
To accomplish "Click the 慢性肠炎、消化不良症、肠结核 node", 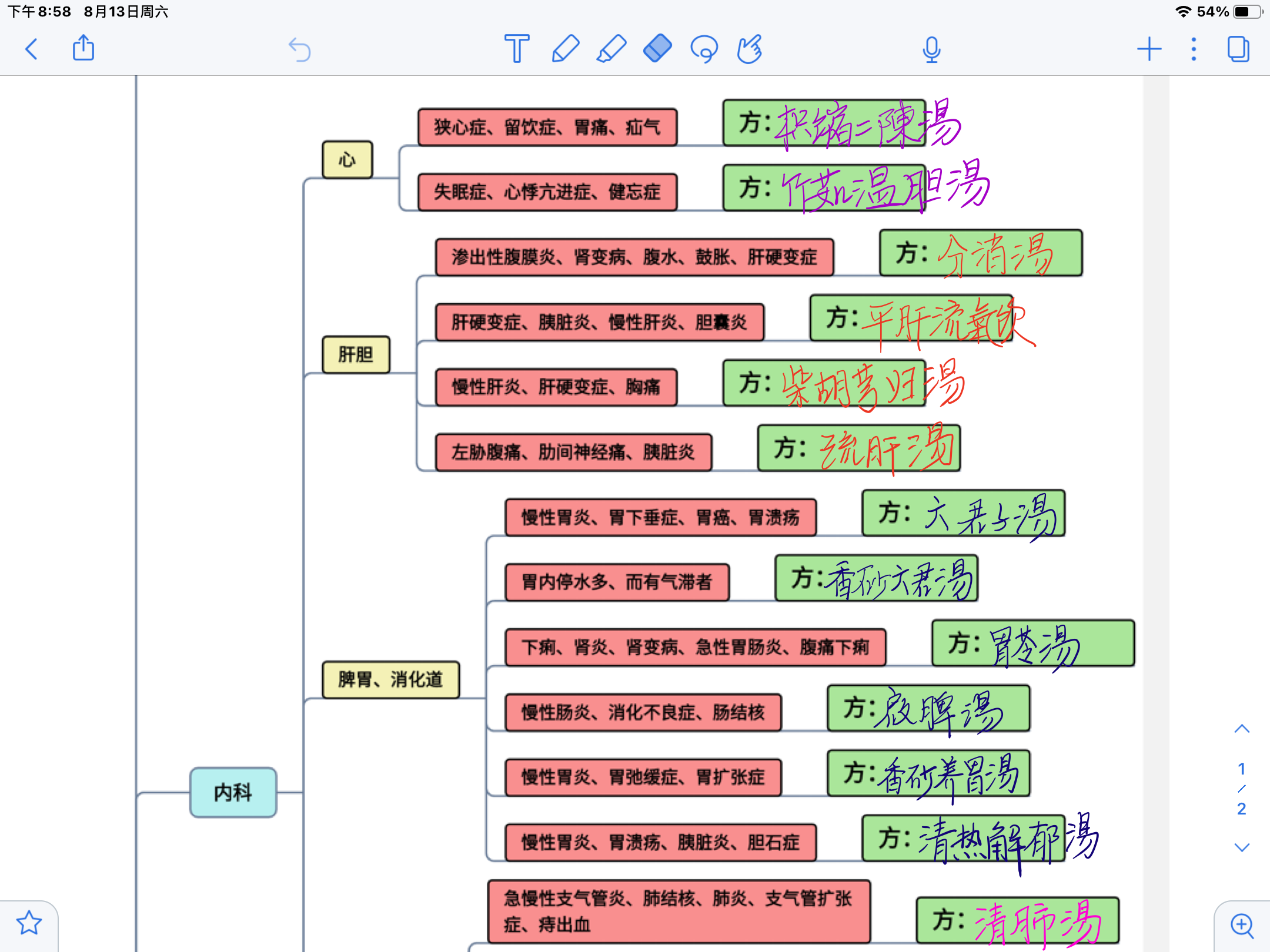I will pos(643,712).
